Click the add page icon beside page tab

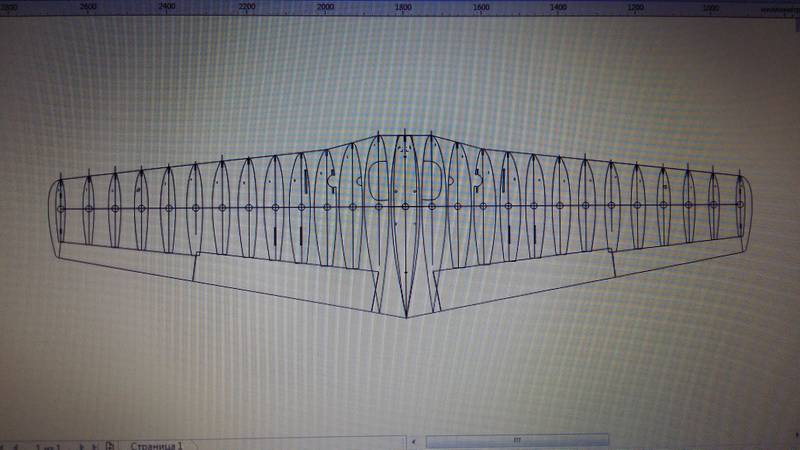coord(111,444)
